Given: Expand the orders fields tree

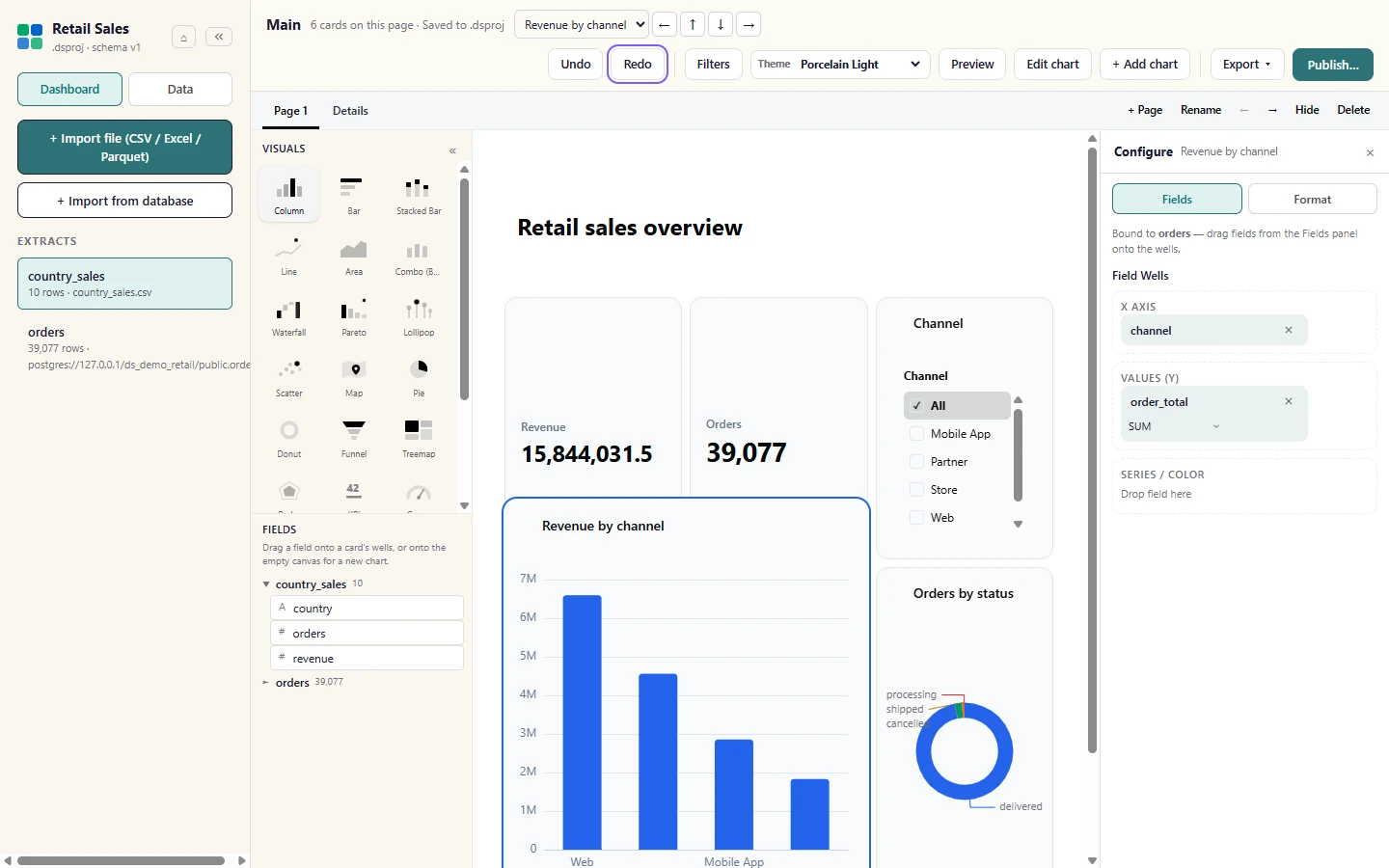Looking at the screenshot, I should click(266, 683).
